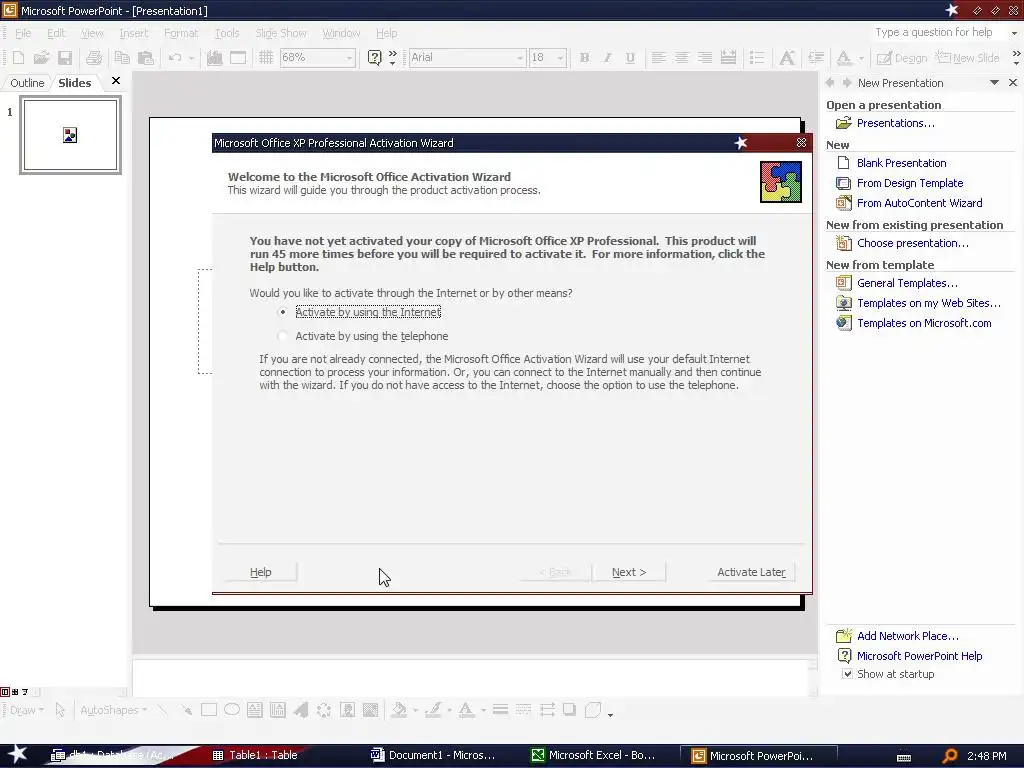Select the Oval drawing tool
The image size is (1024, 768).
[232, 710]
